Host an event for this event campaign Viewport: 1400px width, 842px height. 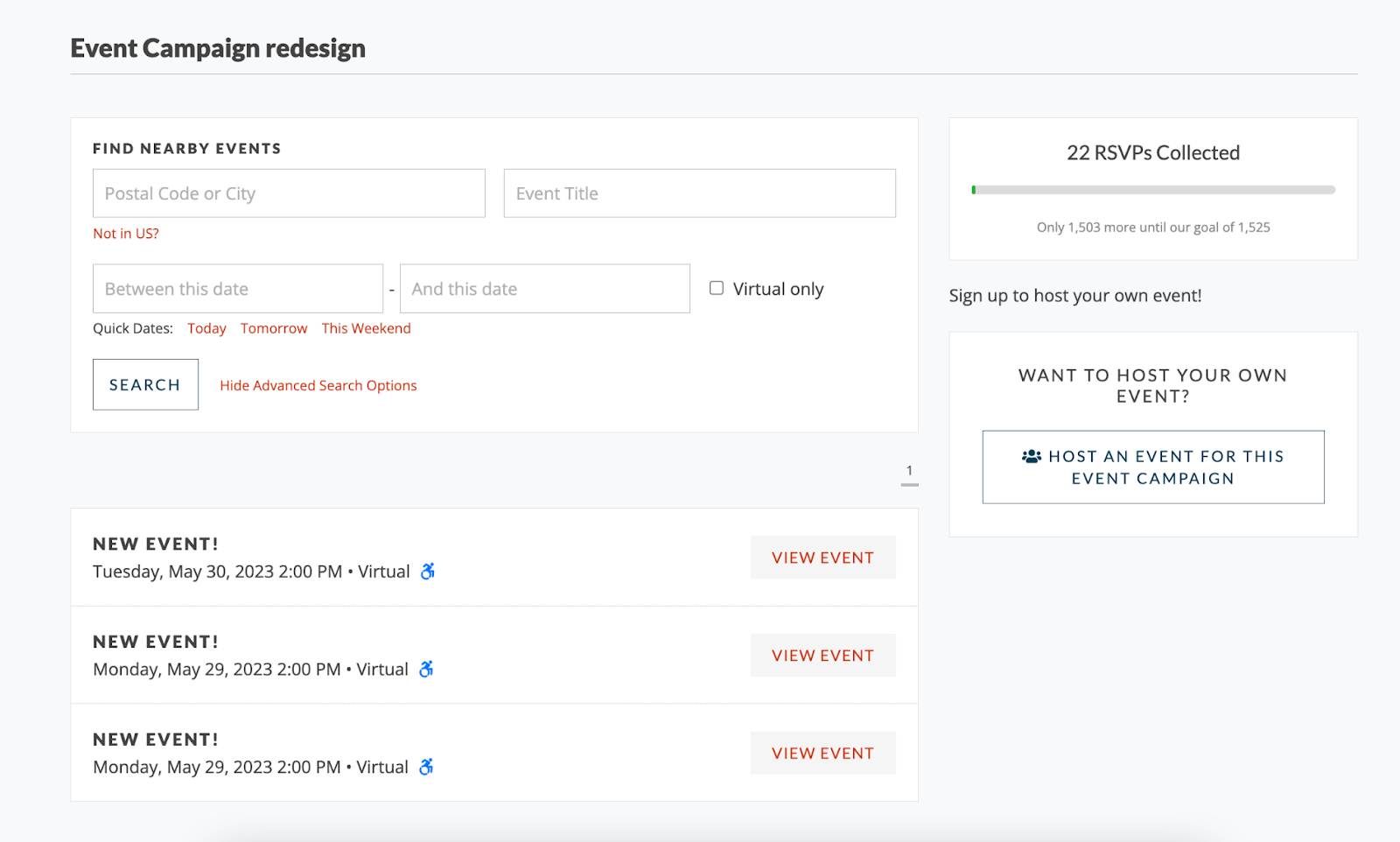(x=1153, y=467)
